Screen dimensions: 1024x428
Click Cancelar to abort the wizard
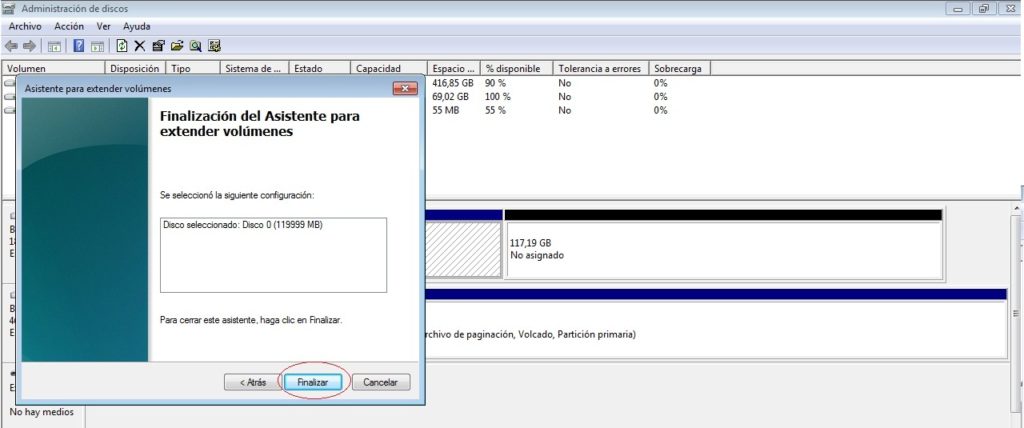(x=380, y=382)
